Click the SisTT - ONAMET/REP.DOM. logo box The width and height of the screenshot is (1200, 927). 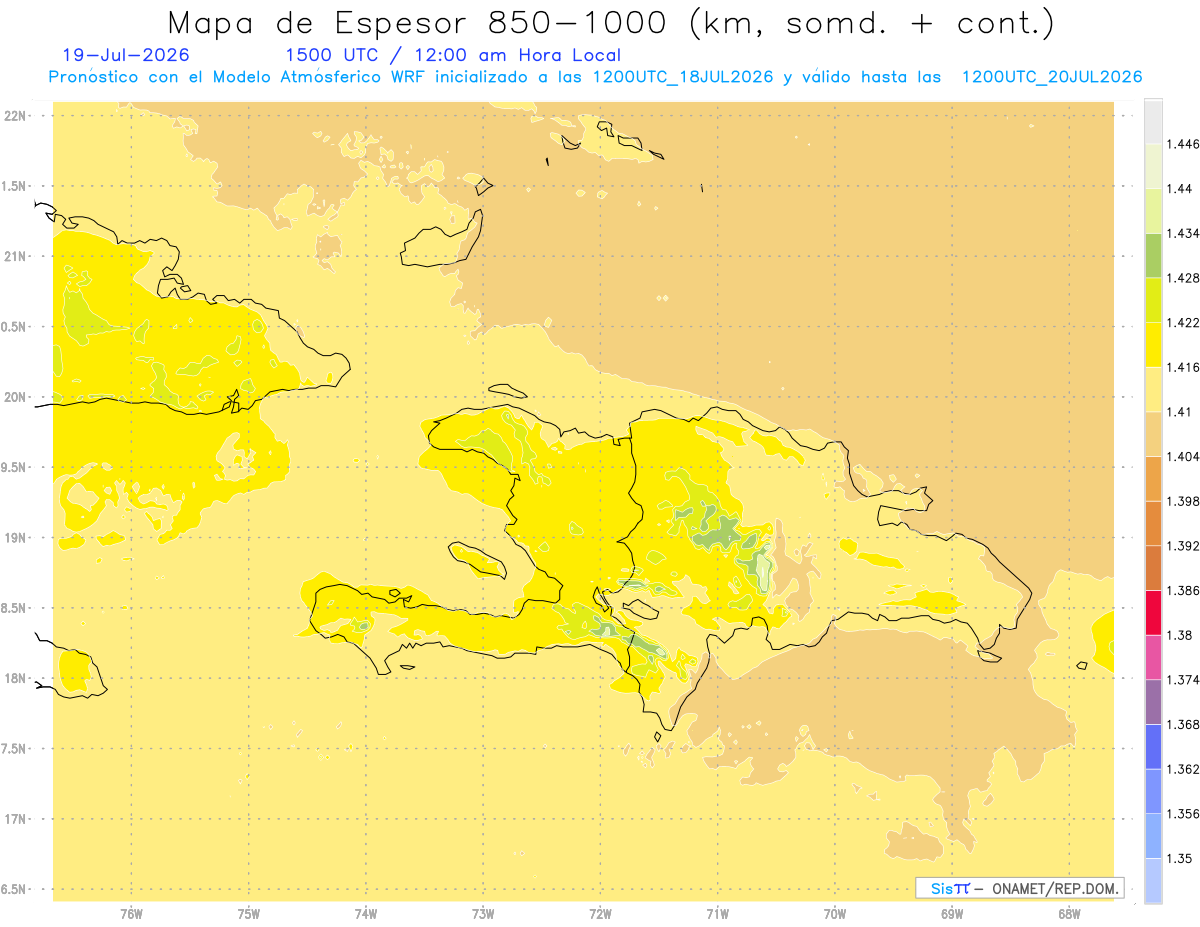pyautogui.click(x=1020, y=888)
